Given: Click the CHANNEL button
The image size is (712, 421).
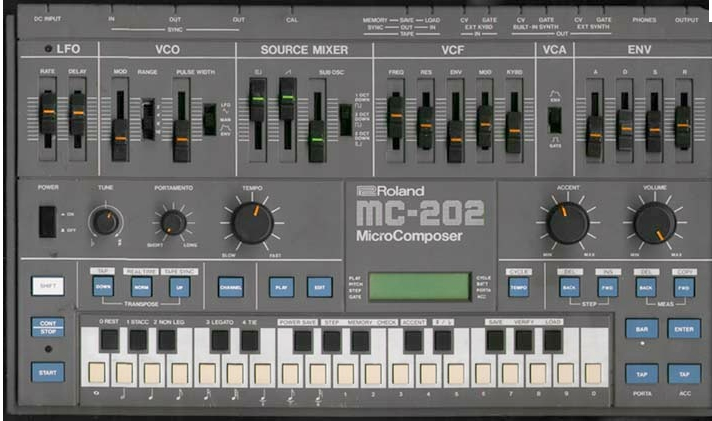Looking at the screenshot, I should pyautogui.click(x=231, y=287).
